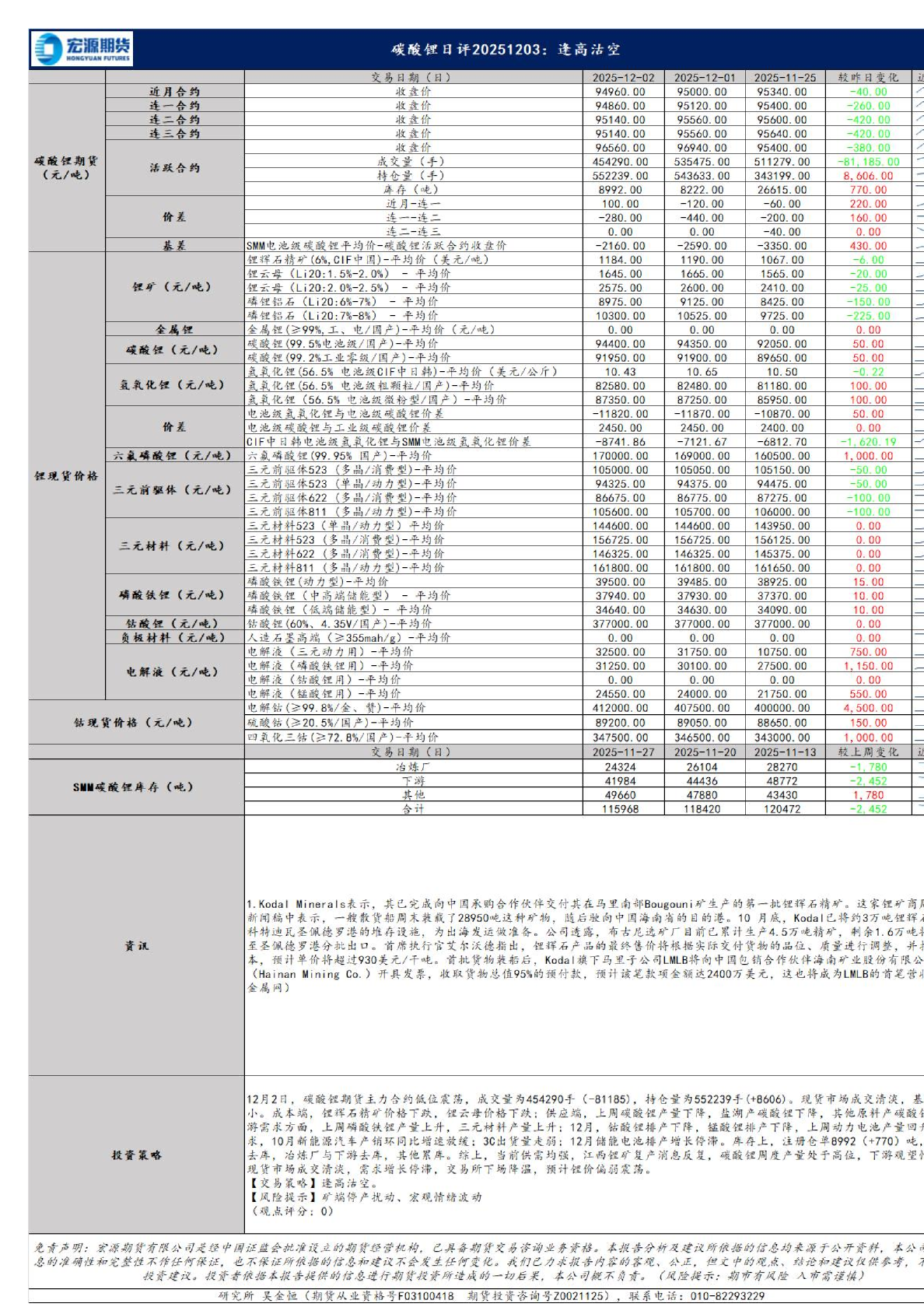Select the -81,185.00 volume change cell
The image size is (924, 1307).
tap(868, 162)
